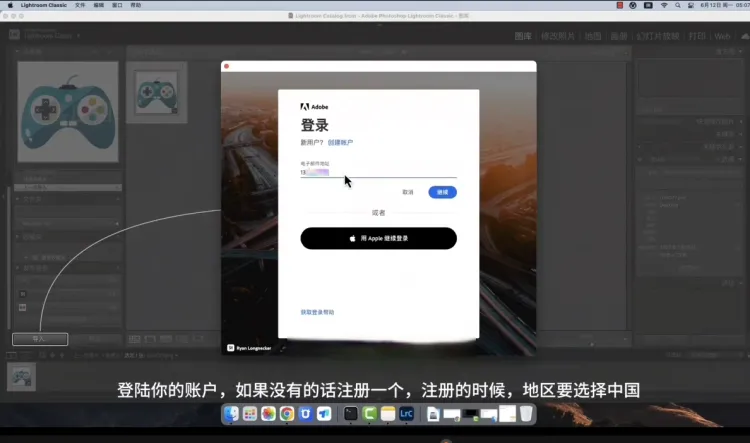Screen dimensions: 750x443
Task: Open the 创建账户 create account link
Action: point(340,143)
